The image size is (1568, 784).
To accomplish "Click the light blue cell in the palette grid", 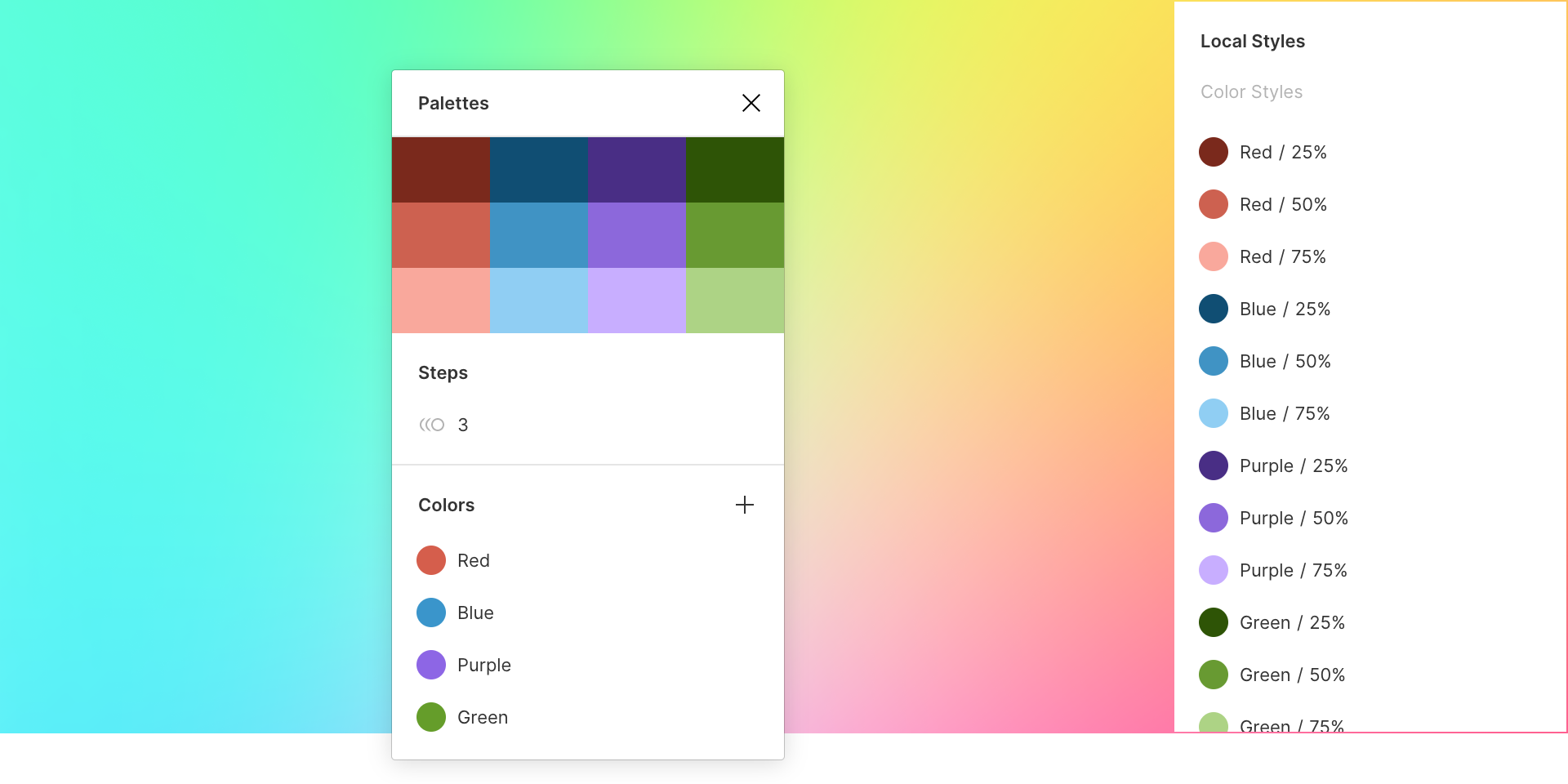I will [539, 301].
